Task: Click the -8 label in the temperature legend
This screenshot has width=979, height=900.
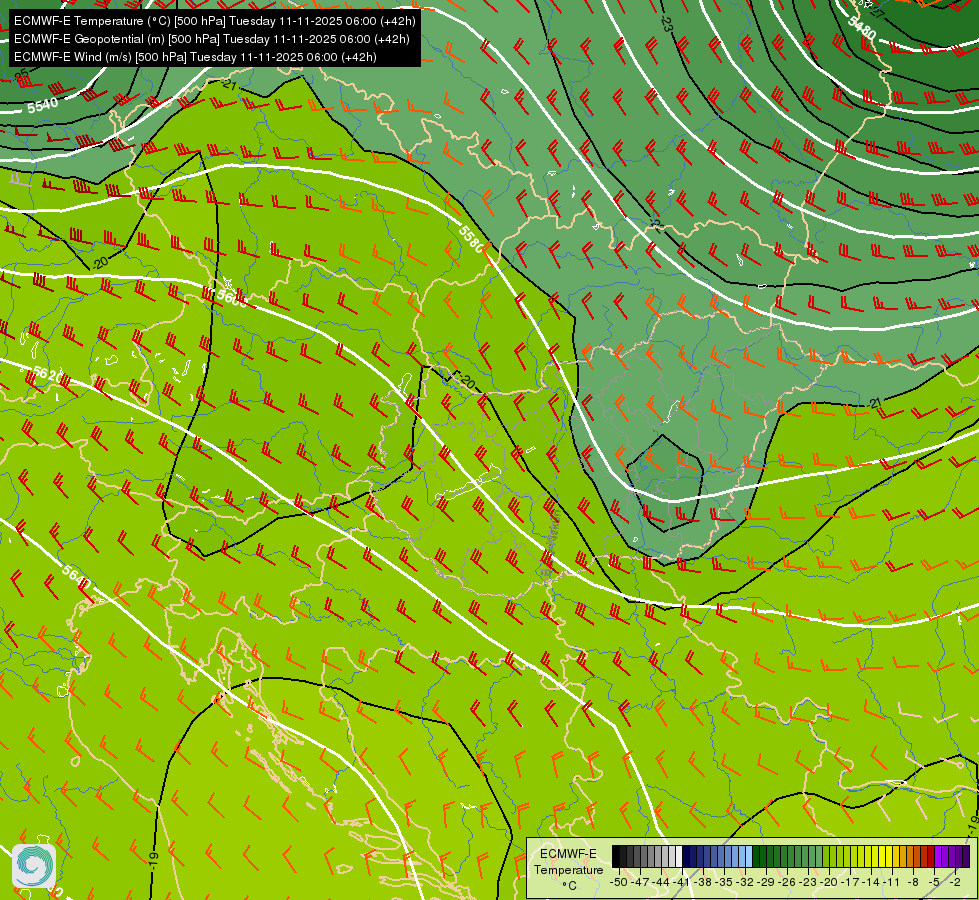Action: click(913, 882)
